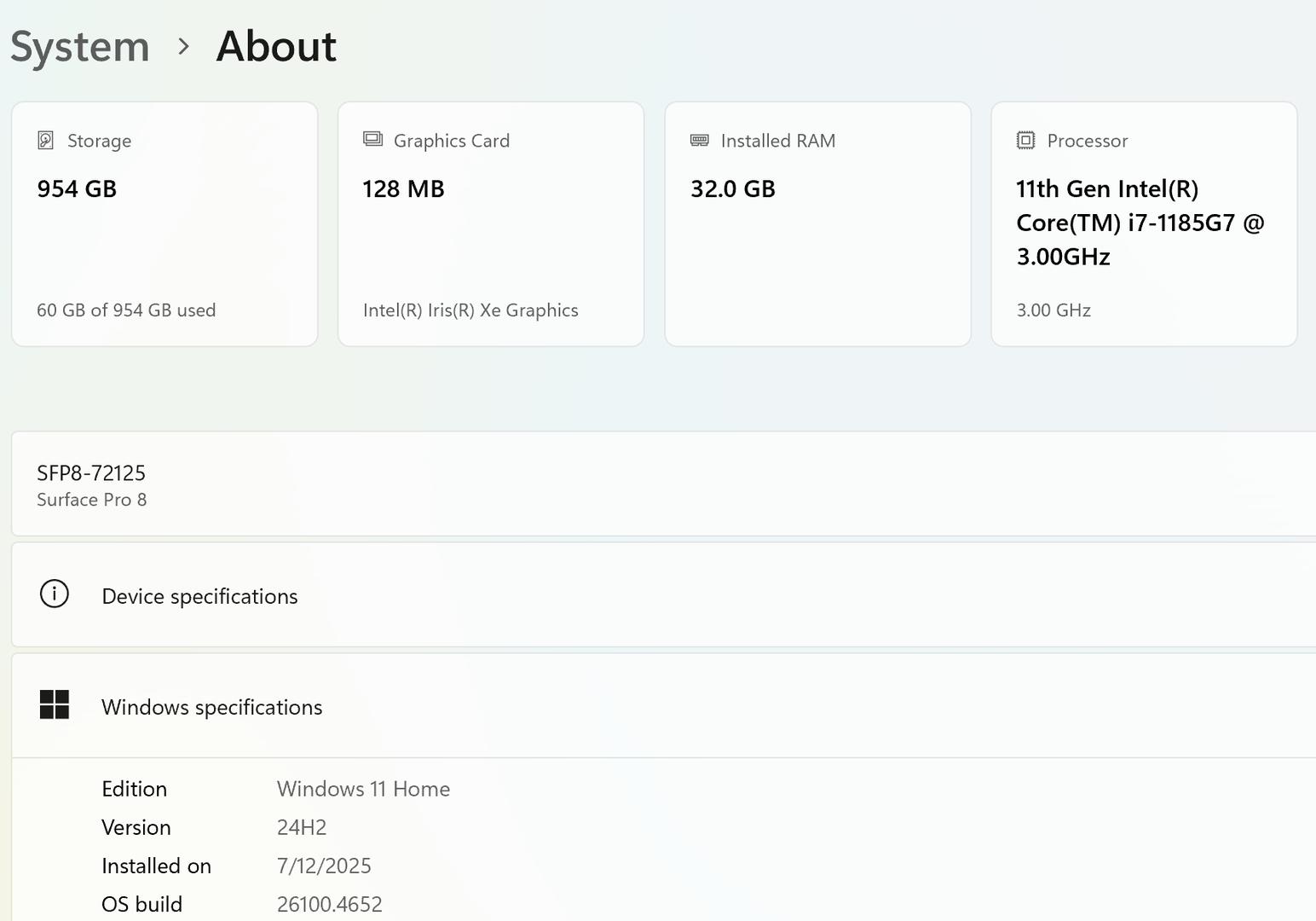Screen dimensions: 1316x921
Task: Click the About breadcrumb title
Action: [x=276, y=46]
